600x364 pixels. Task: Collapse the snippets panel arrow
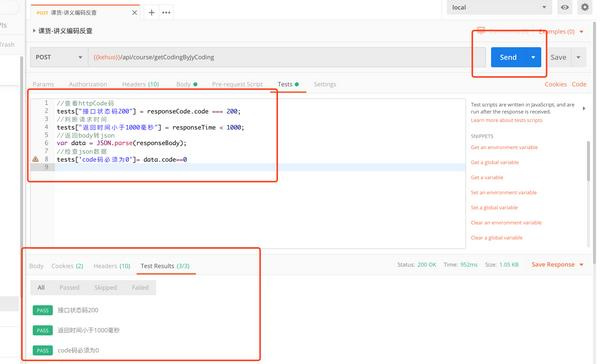(584, 108)
